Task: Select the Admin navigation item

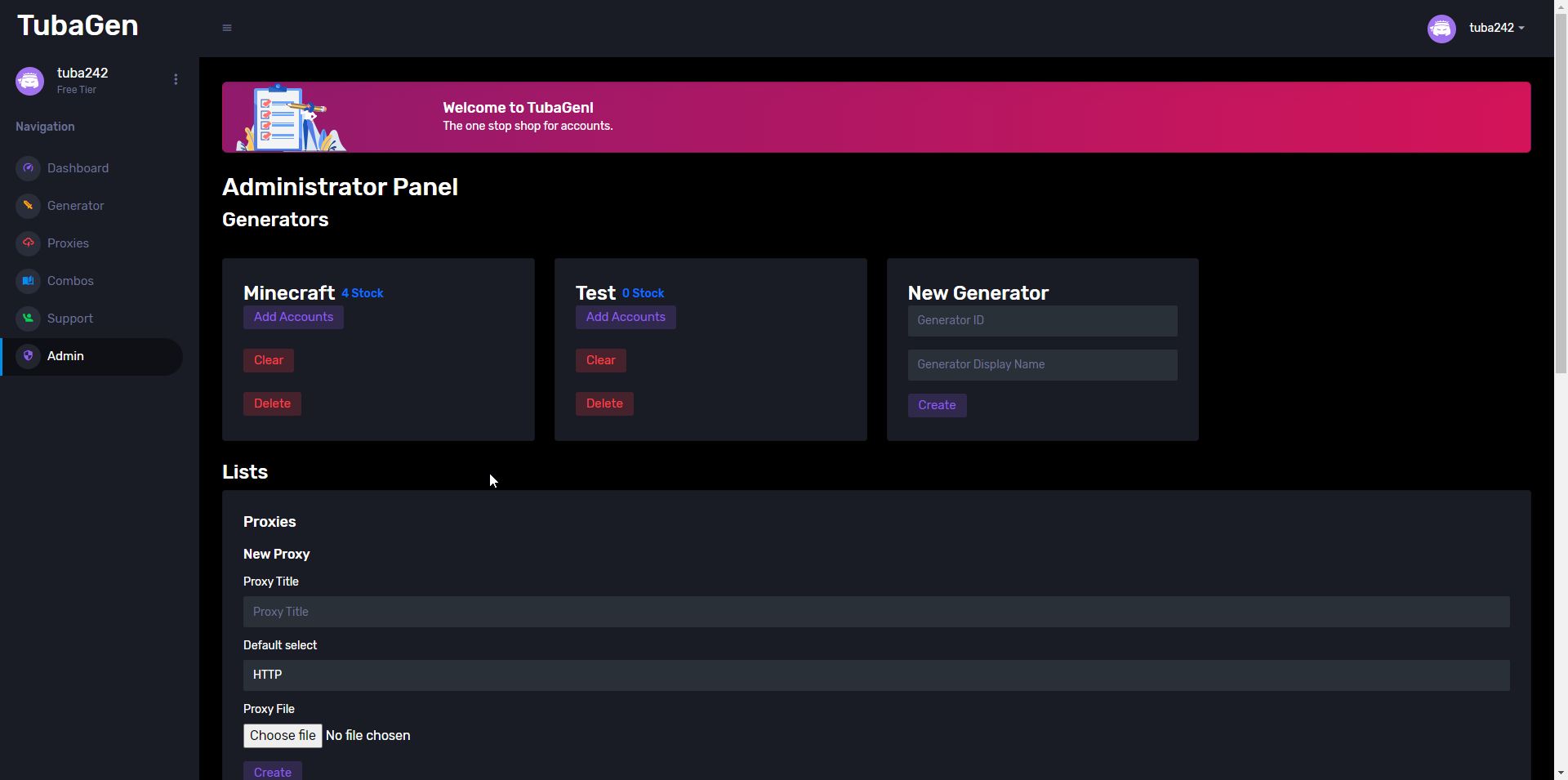Action: coord(91,357)
